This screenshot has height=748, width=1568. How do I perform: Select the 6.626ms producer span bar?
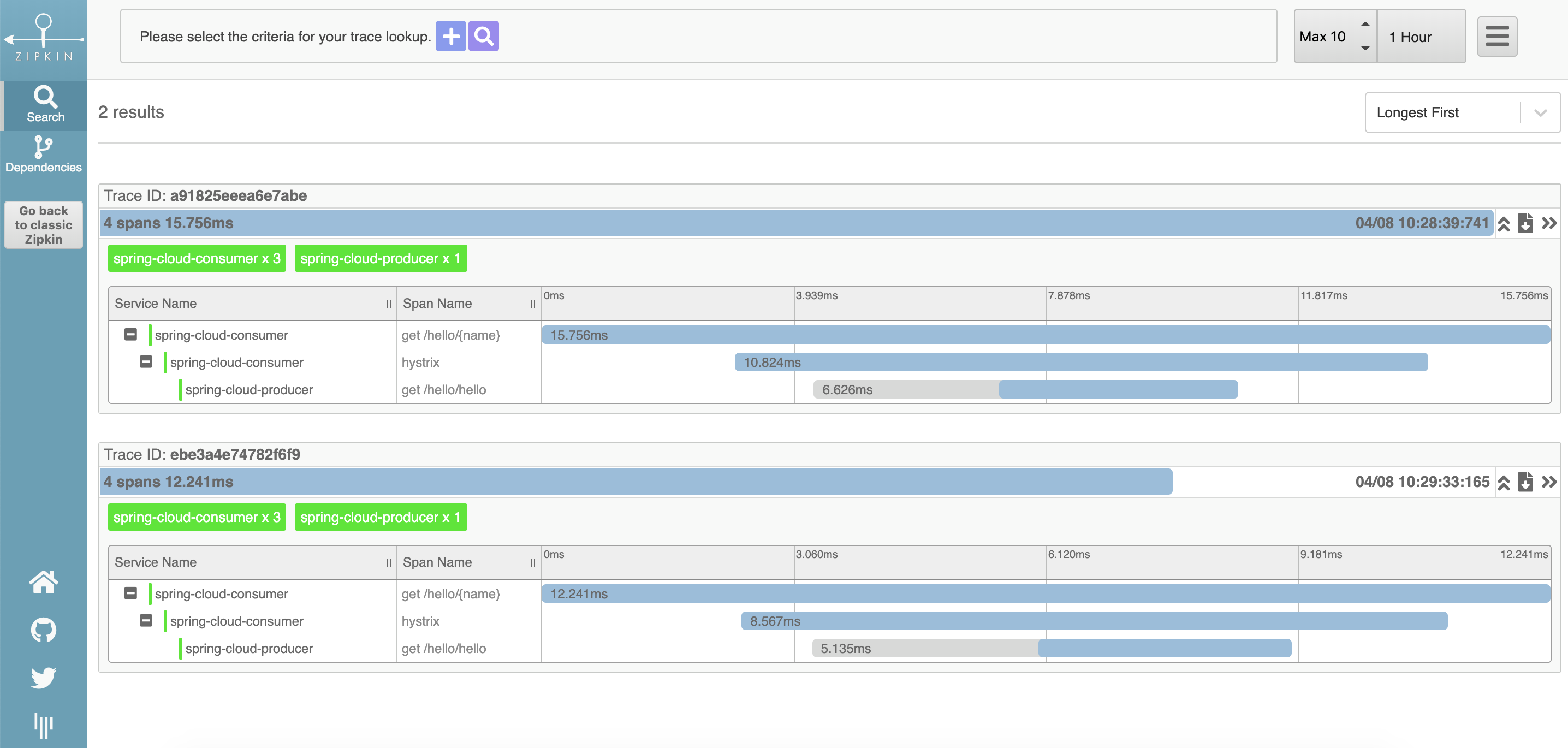pyautogui.click(x=1026, y=389)
